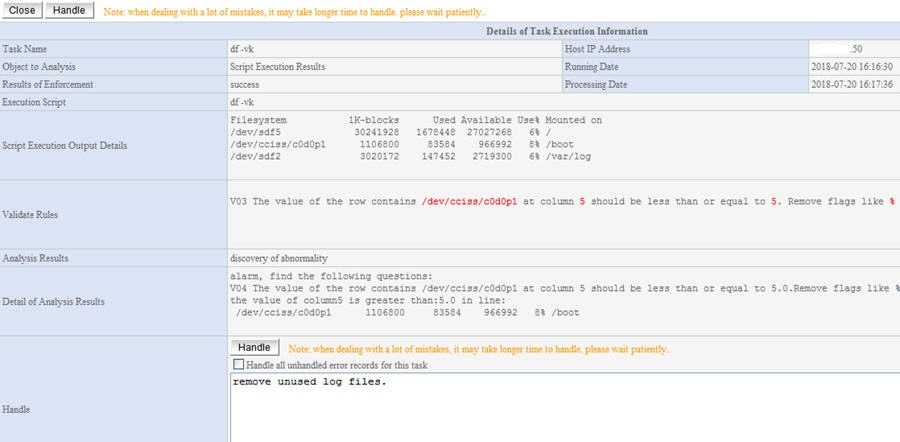900x442 pixels.
Task: Click the 'Processing Date' label
Action: click(x=596, y=85)
